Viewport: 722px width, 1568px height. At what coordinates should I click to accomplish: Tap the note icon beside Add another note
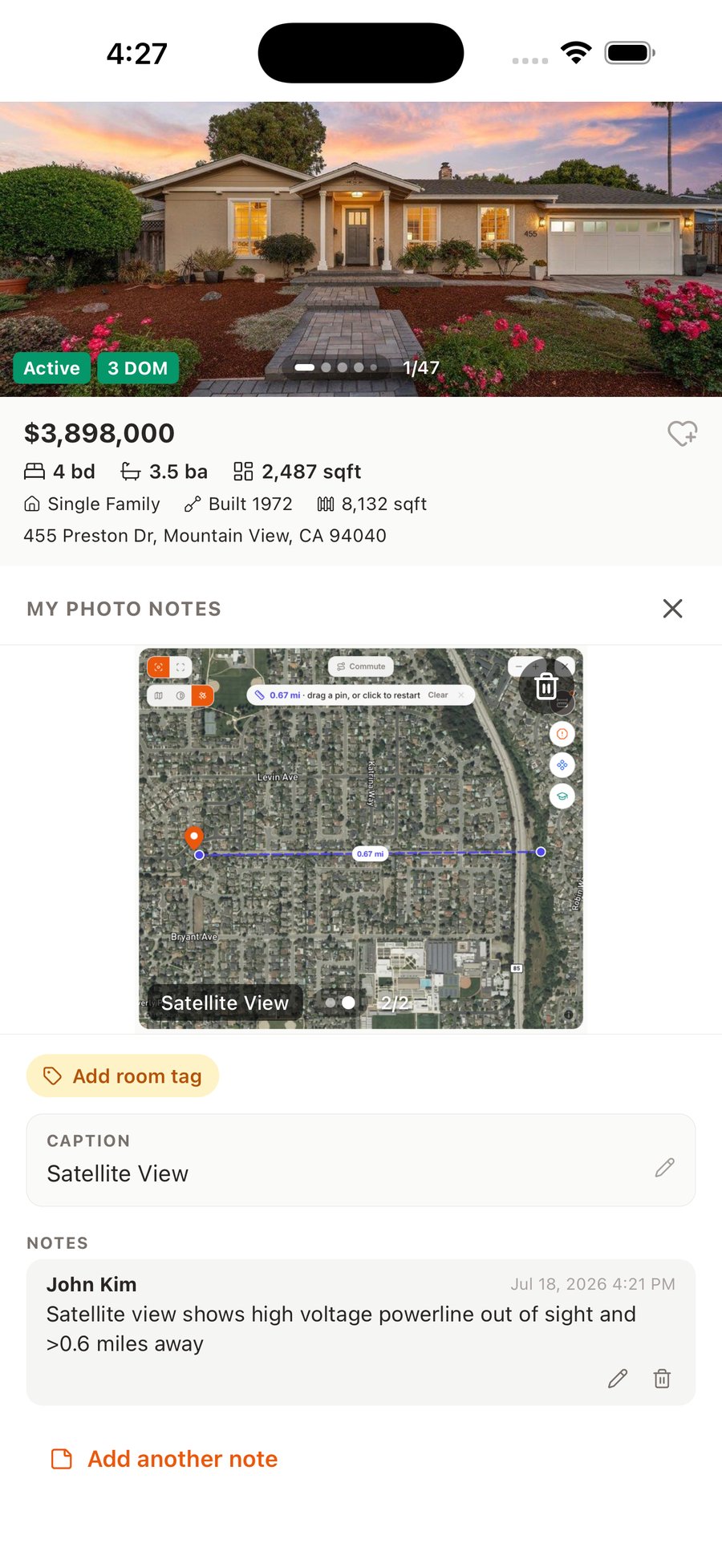coord(62,1458)
